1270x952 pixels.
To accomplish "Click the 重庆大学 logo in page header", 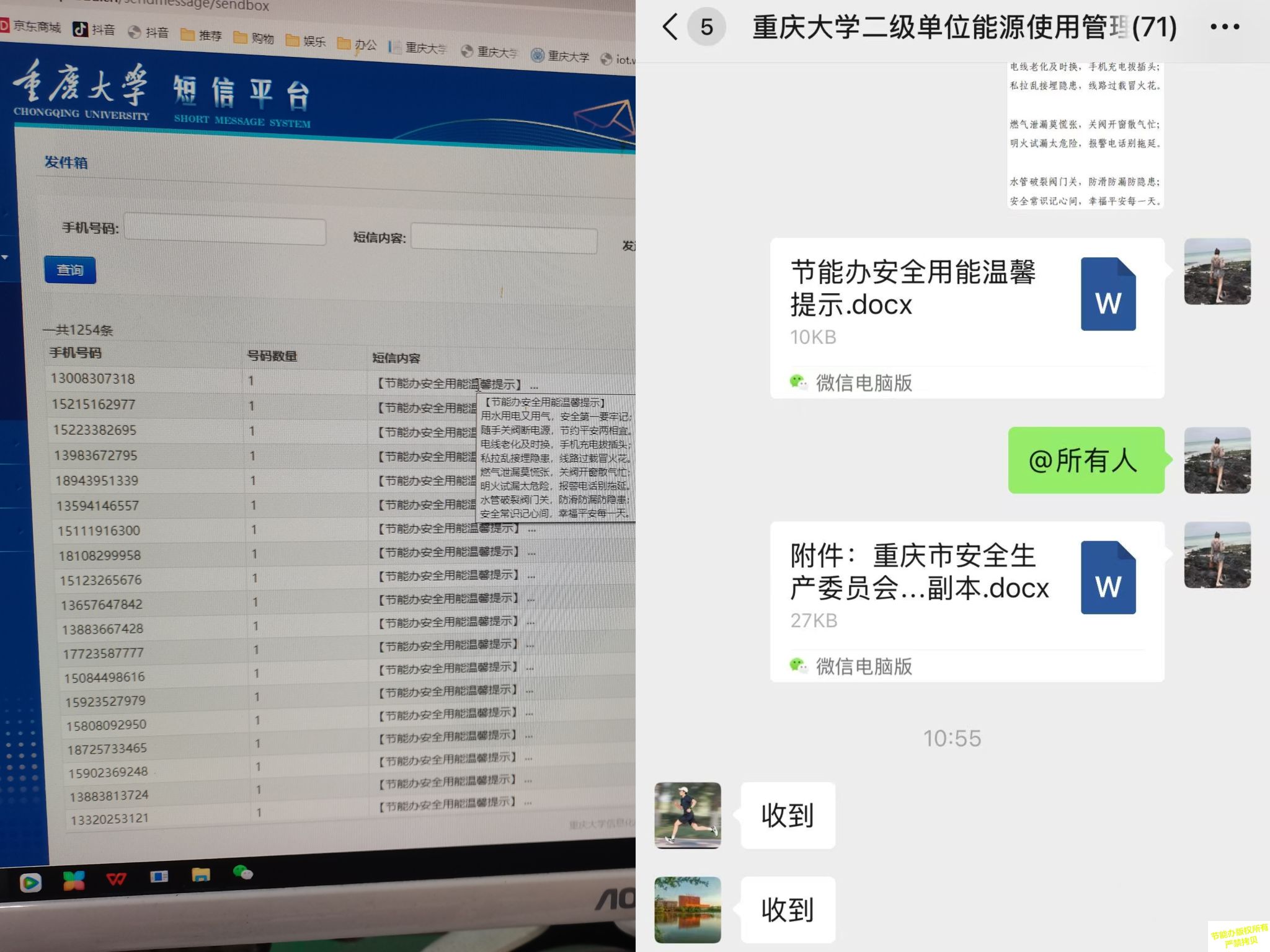I will click(81, 90).
